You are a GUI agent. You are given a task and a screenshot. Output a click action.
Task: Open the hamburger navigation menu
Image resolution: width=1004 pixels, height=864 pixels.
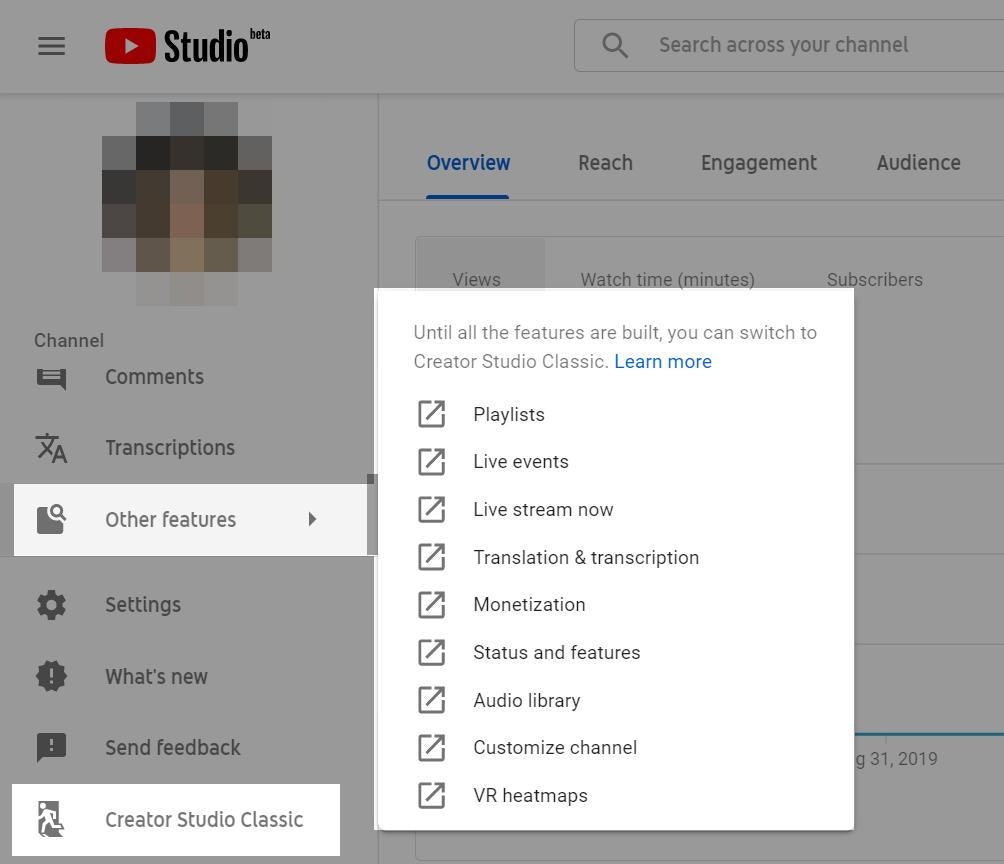[51, 46]
